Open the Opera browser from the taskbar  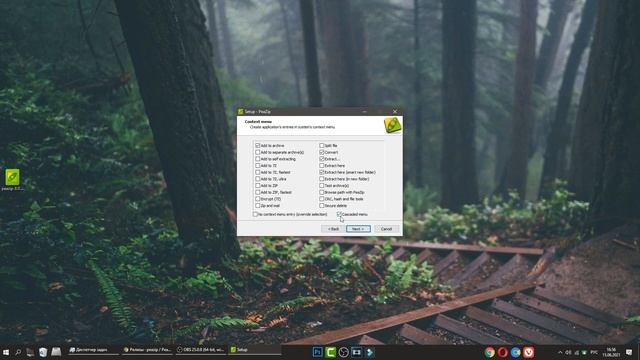tap(503, 352)
